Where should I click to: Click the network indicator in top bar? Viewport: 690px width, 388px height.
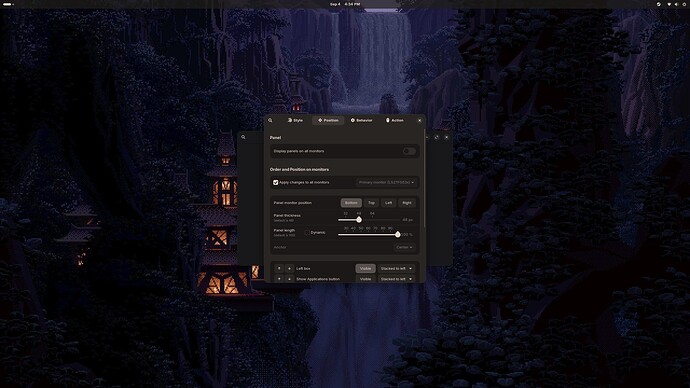click(669, 4)
